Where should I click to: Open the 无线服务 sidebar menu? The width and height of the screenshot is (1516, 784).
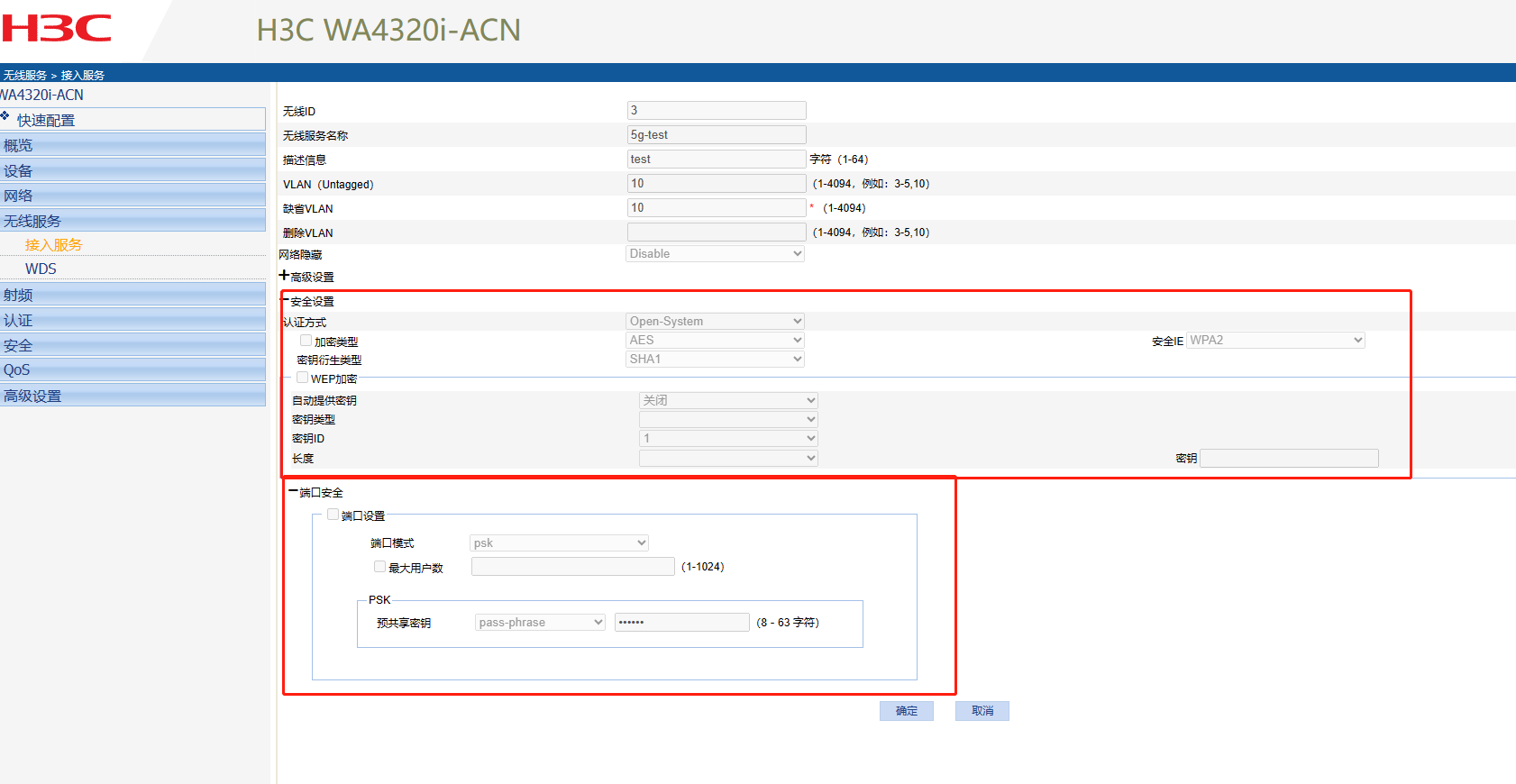tap(133, 221)
